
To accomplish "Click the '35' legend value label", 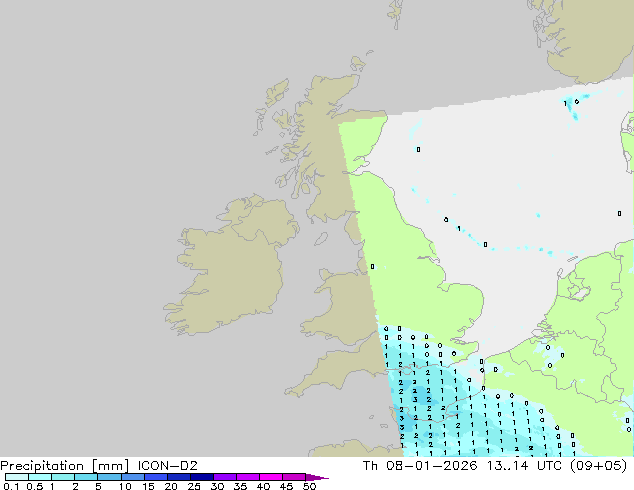I will click(240, 486).
